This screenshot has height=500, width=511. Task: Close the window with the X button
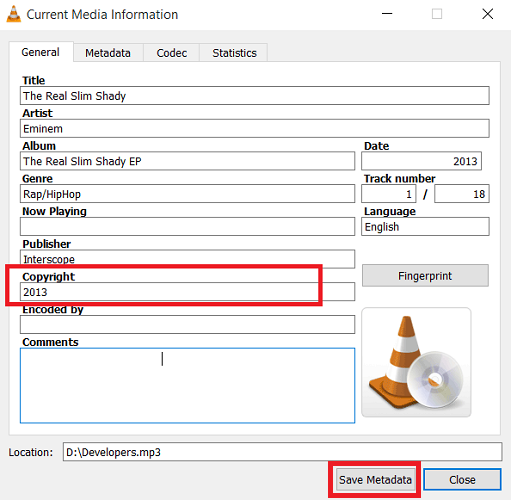tap(488, 14)
